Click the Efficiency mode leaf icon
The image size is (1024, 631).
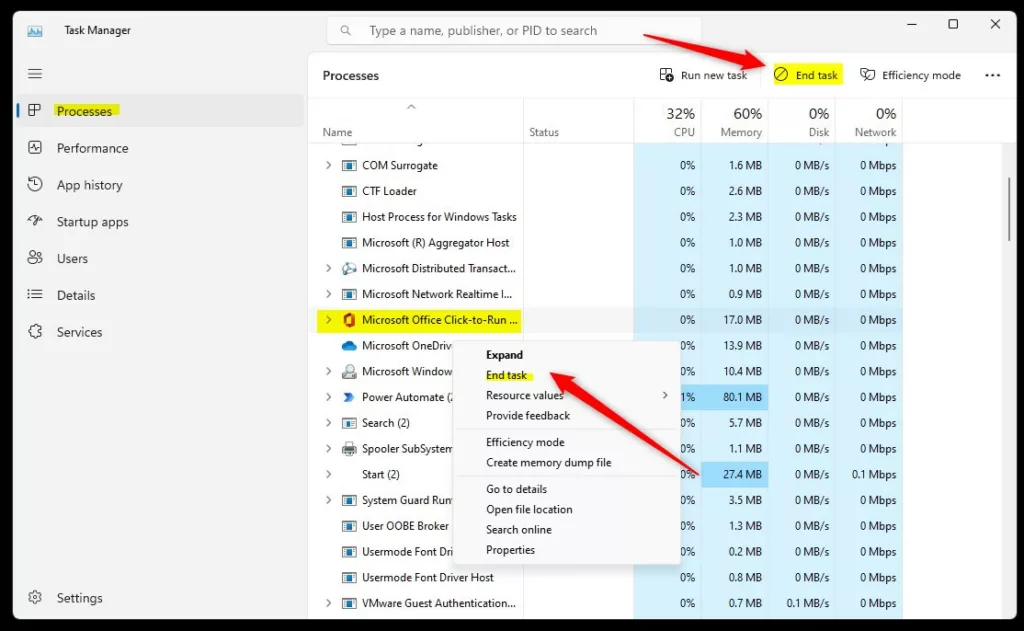tap(867, 74)
